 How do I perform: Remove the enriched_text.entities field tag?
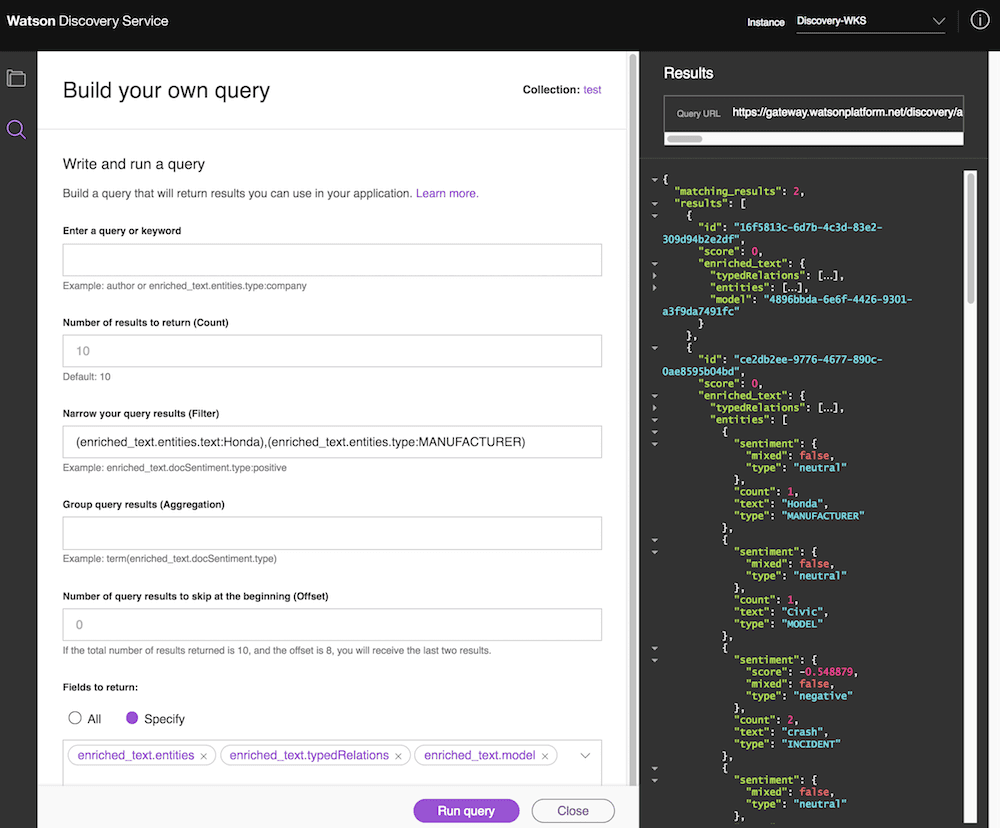[204, 756]
